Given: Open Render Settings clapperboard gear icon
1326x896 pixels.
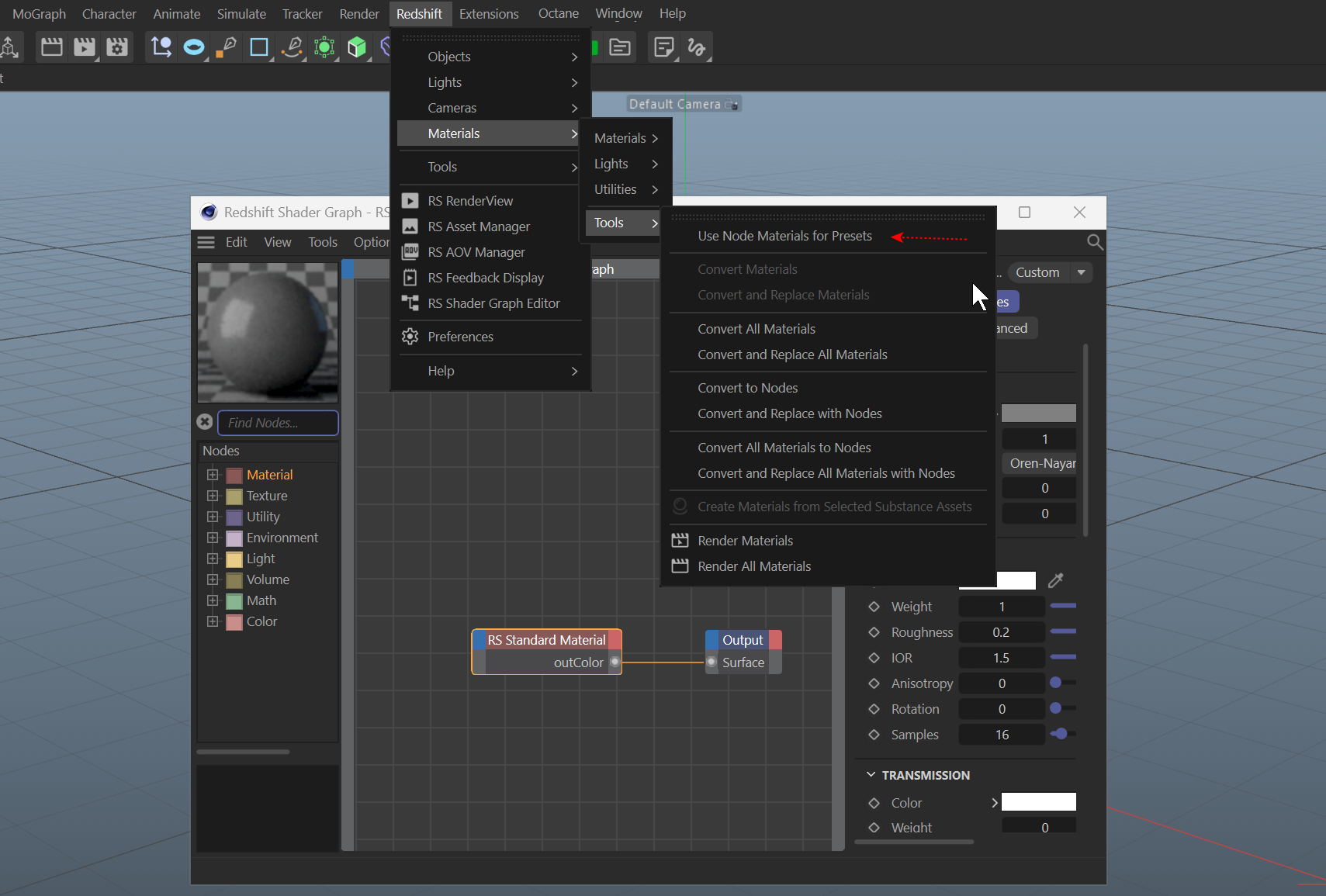Looking at the screenshot, I should click(x=117, y=47).
